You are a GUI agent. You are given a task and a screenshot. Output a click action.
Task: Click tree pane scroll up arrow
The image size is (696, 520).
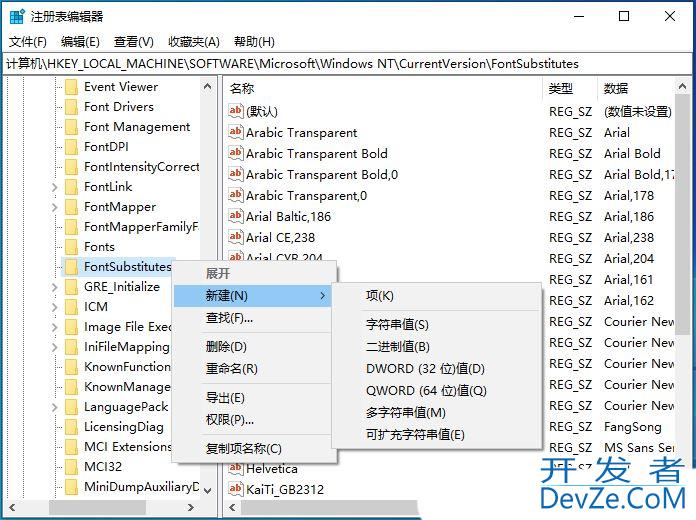coord(207,87)
